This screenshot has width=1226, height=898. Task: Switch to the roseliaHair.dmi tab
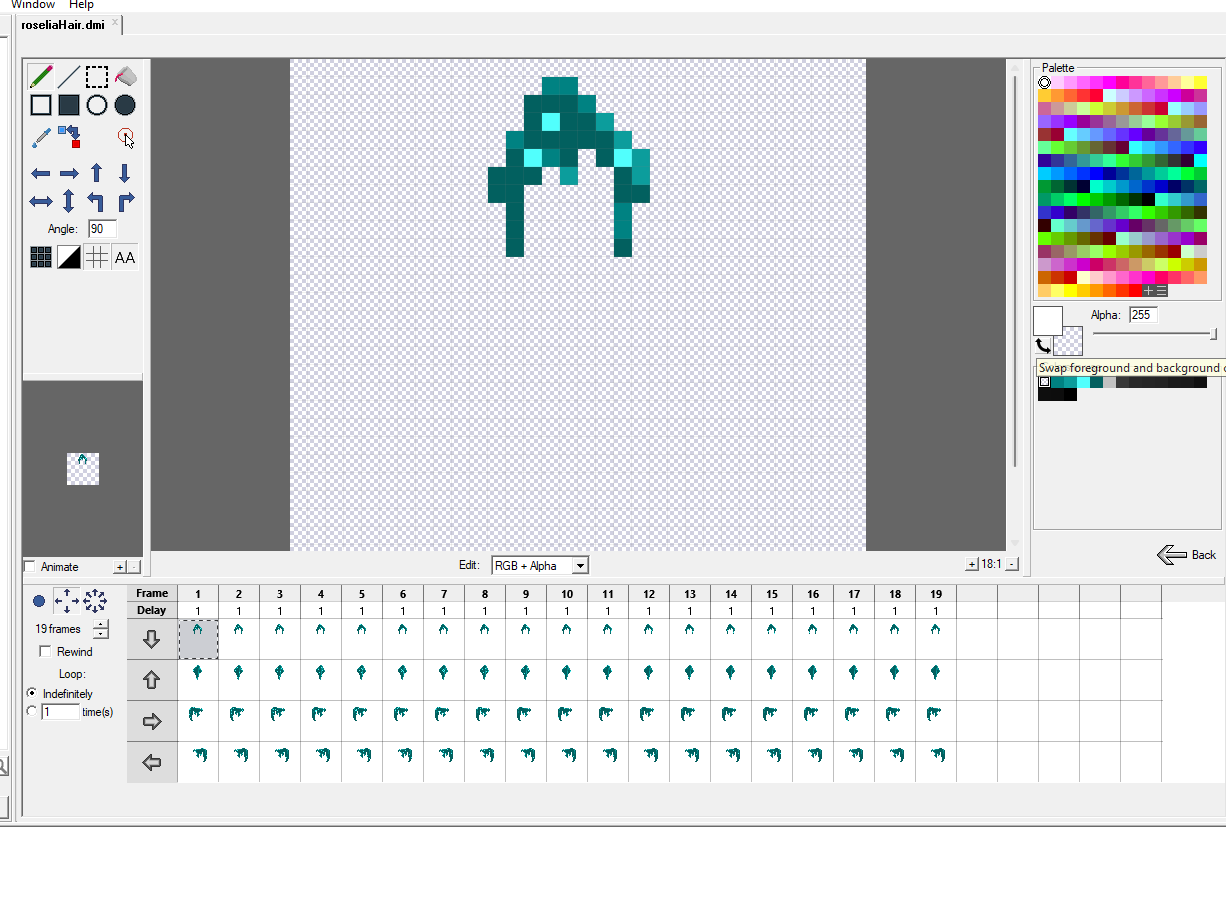[x=63, y=24]
